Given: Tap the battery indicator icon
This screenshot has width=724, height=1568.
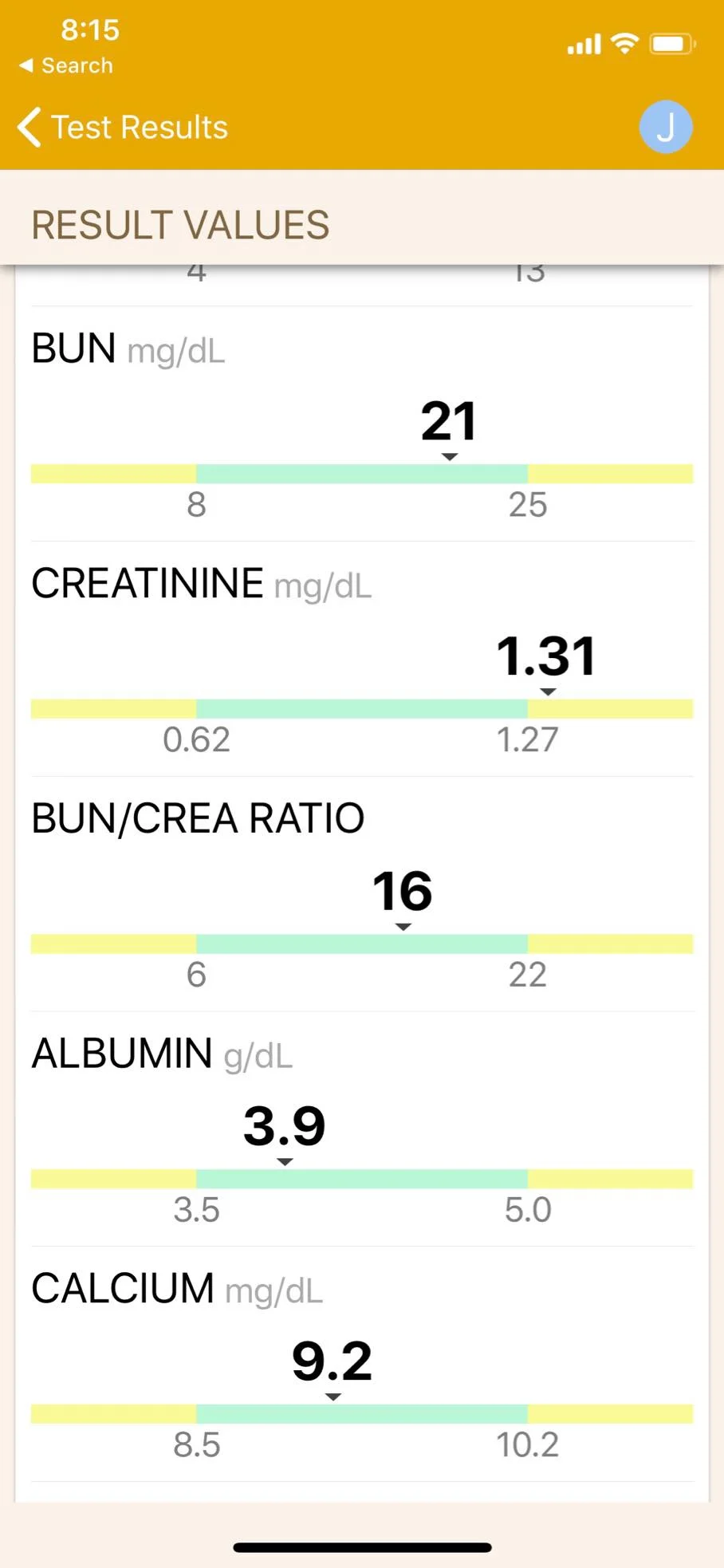Looking at the screenshot, I should tap(672, 44).
